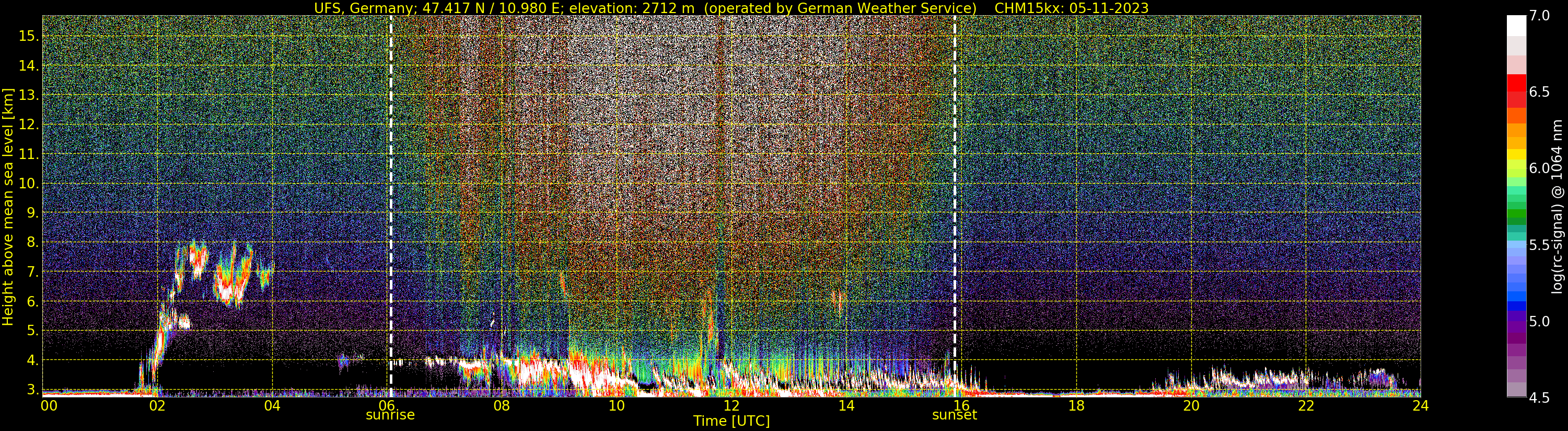
Task: Click the time axis tick '04'
Action: (x=272, y=406)
